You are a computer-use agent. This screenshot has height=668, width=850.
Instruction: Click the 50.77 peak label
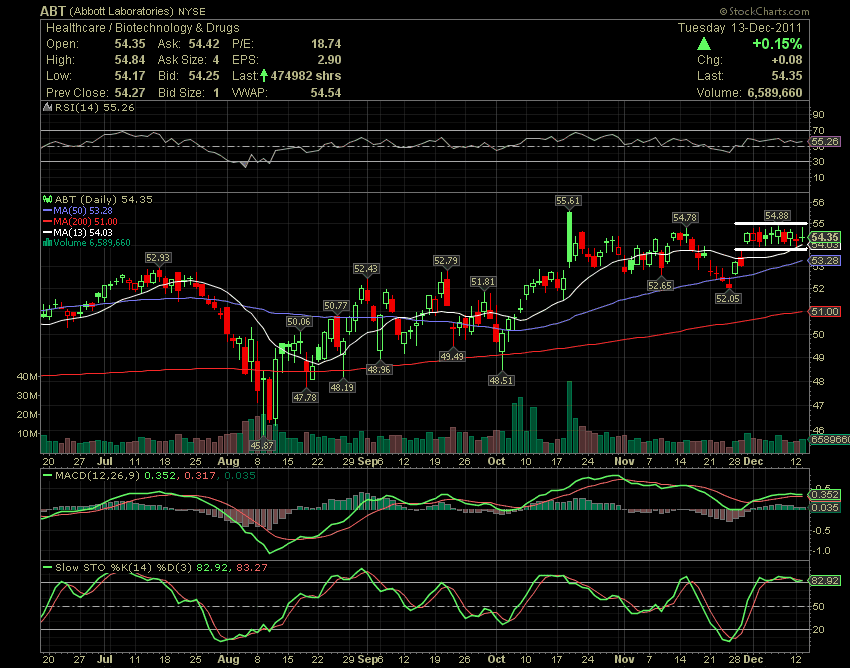click(336, 305)
